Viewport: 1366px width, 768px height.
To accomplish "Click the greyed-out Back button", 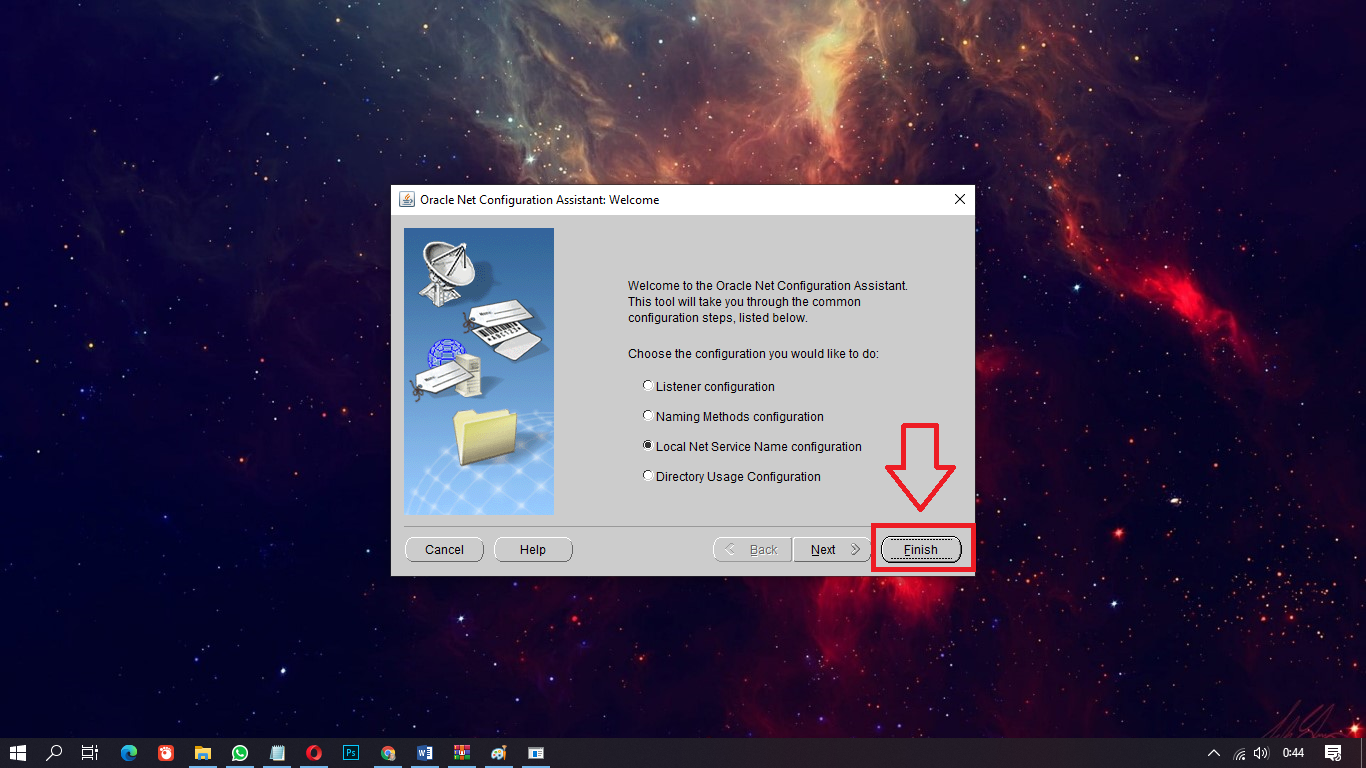I will coord(752,549).
